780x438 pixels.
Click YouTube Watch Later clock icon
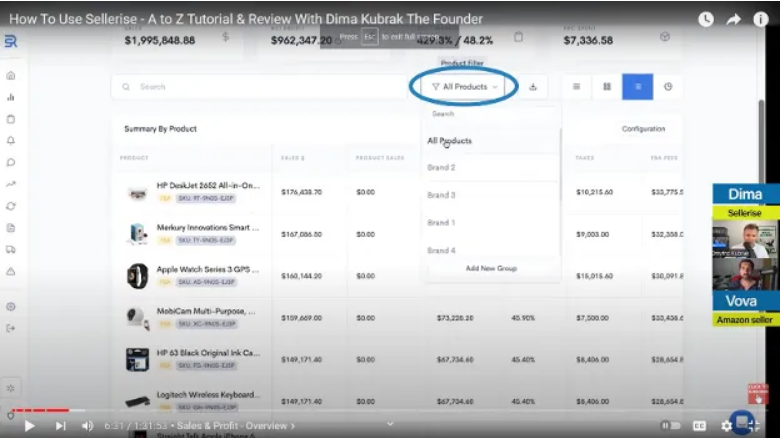(706, 19)
